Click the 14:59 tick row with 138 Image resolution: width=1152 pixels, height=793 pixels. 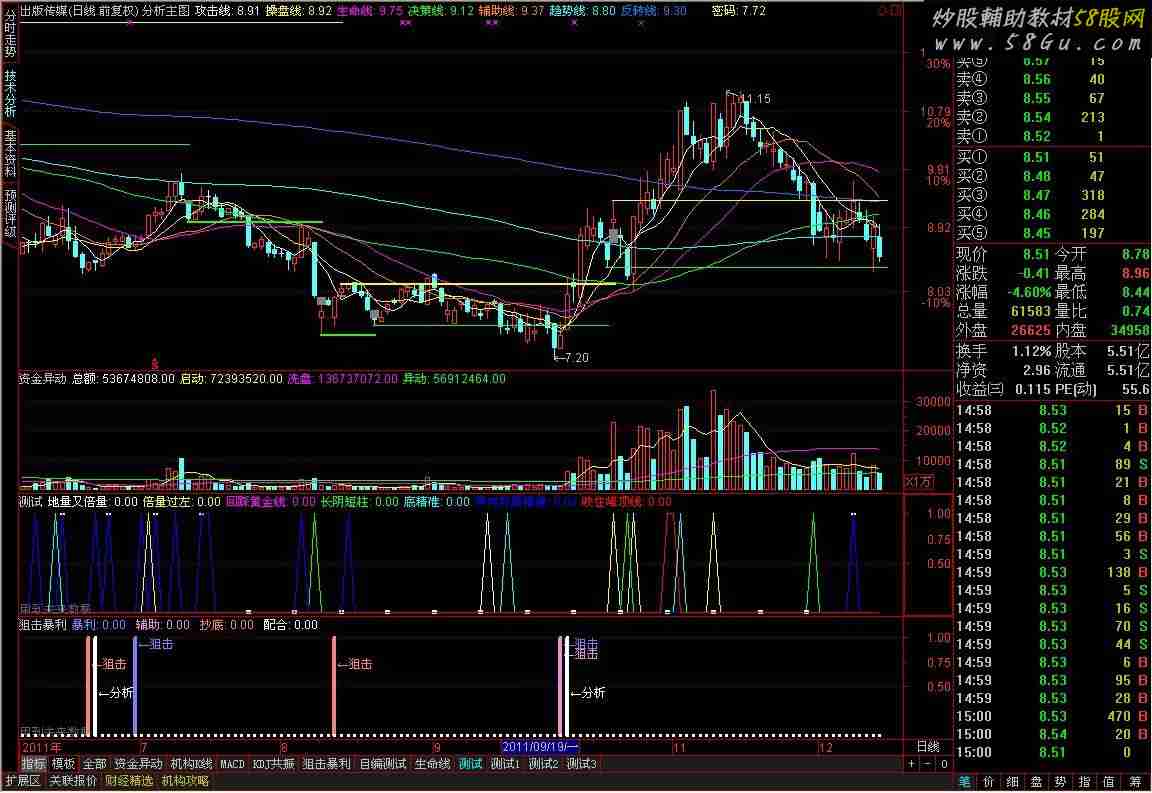(1052, 572)
